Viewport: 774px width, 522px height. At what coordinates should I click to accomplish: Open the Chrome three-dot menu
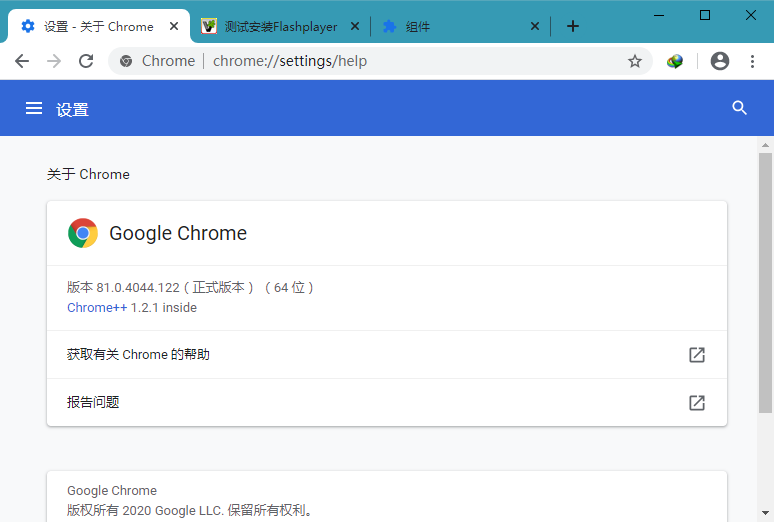[x=752, y=61]
